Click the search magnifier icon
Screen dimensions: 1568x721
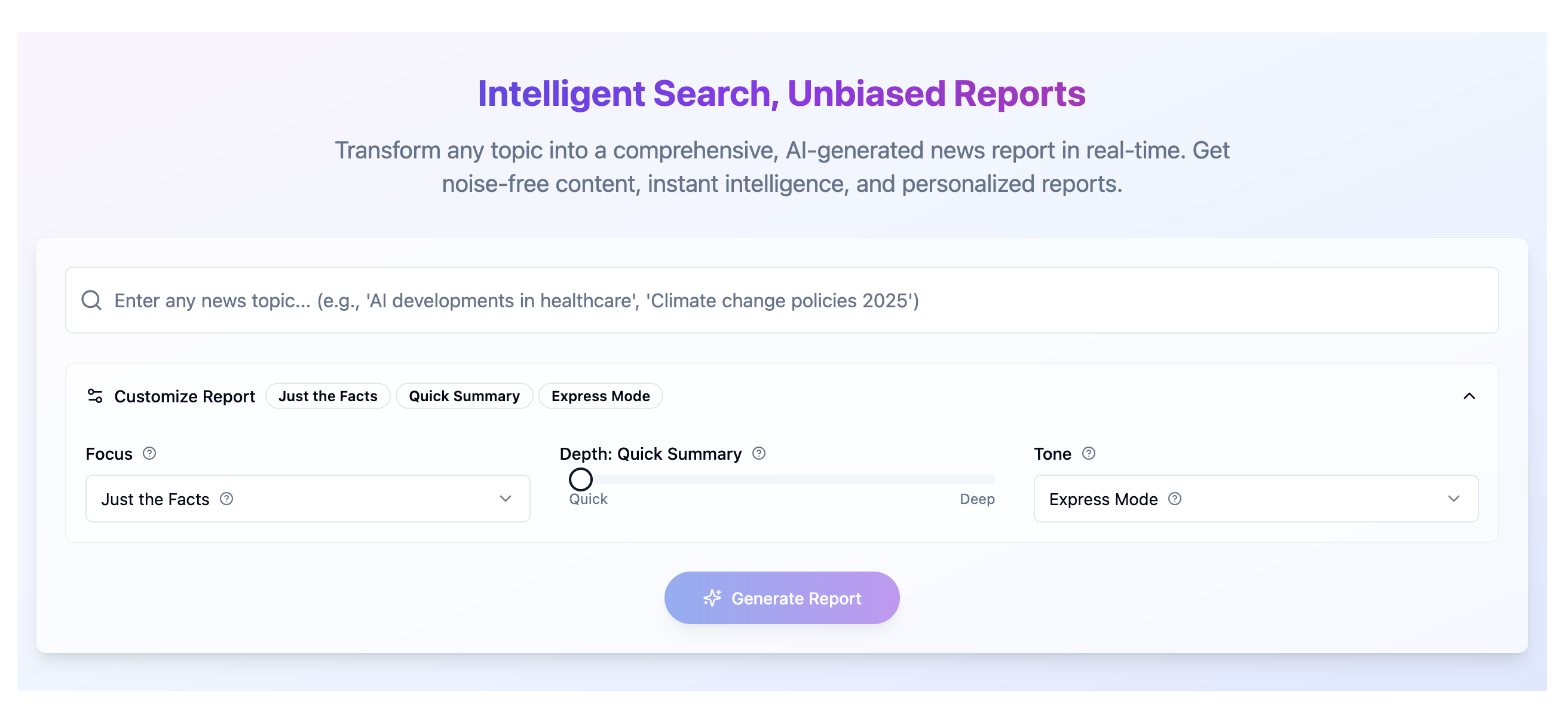click(91, 300)
